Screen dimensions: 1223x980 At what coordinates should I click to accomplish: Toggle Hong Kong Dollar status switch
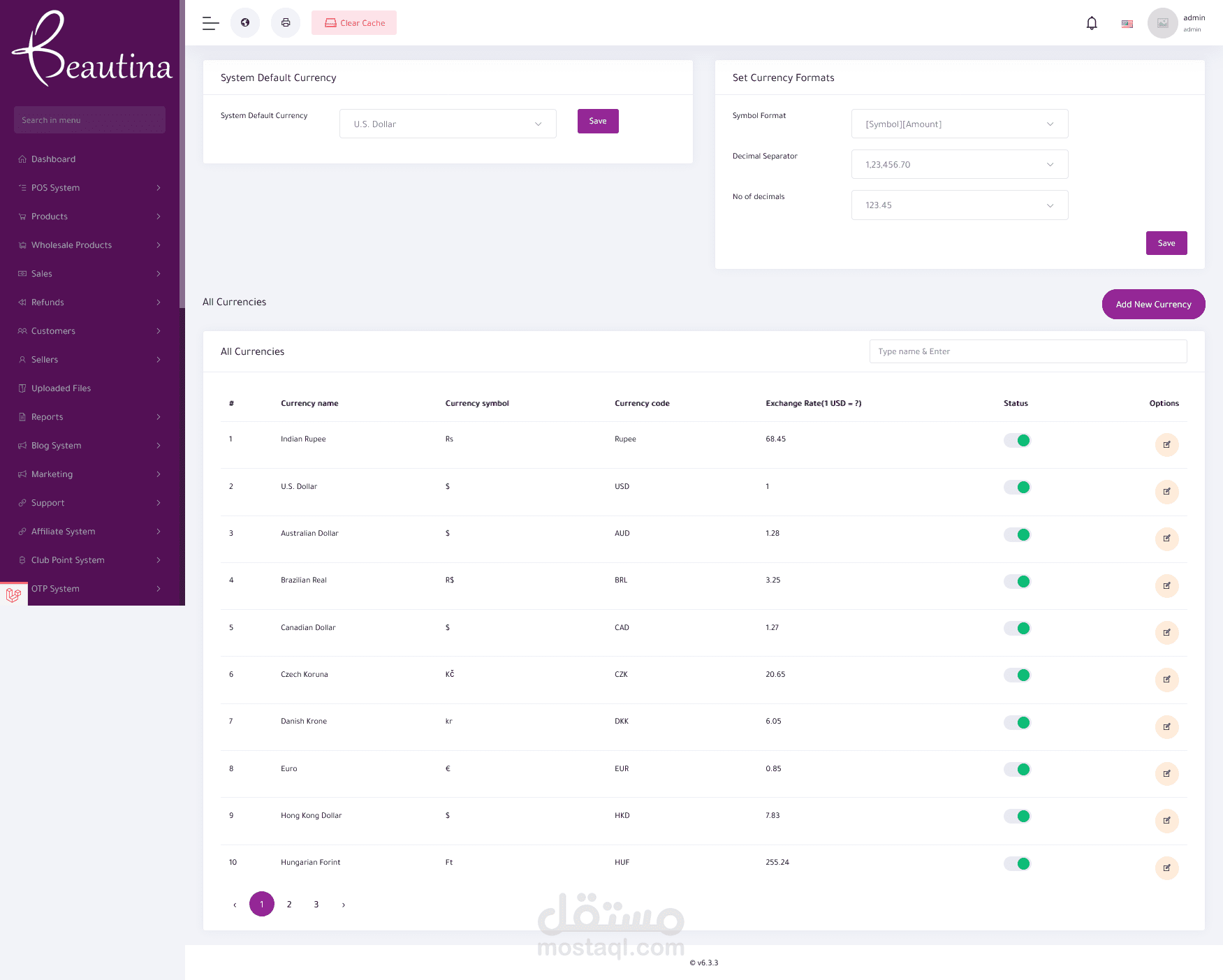pos(1017,816)
